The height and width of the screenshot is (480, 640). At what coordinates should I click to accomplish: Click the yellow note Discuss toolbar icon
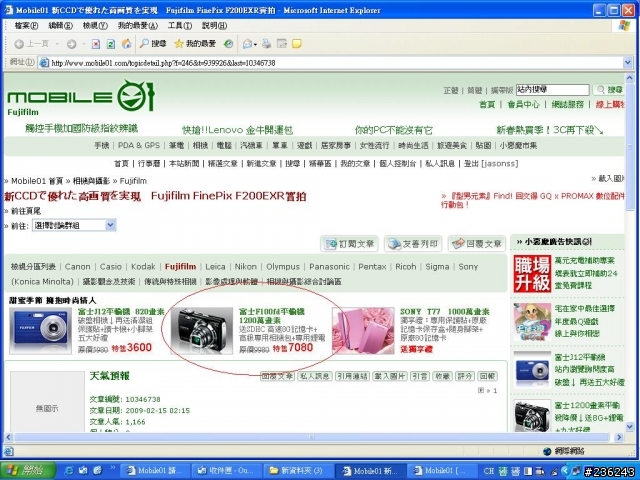[297, 44]
